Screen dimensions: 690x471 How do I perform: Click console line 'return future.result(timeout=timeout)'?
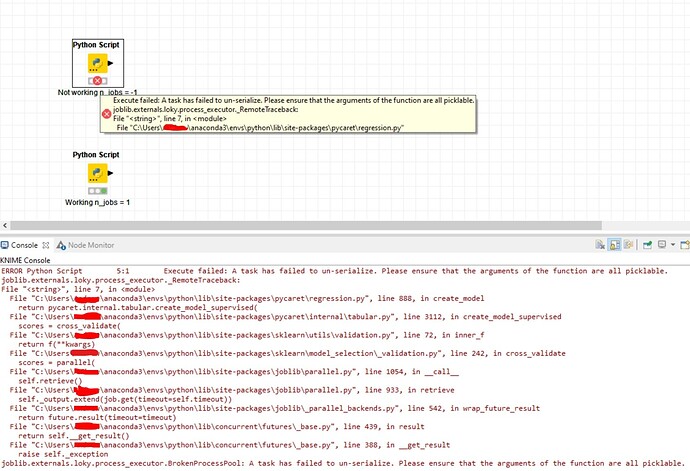(x=97, y=417)
